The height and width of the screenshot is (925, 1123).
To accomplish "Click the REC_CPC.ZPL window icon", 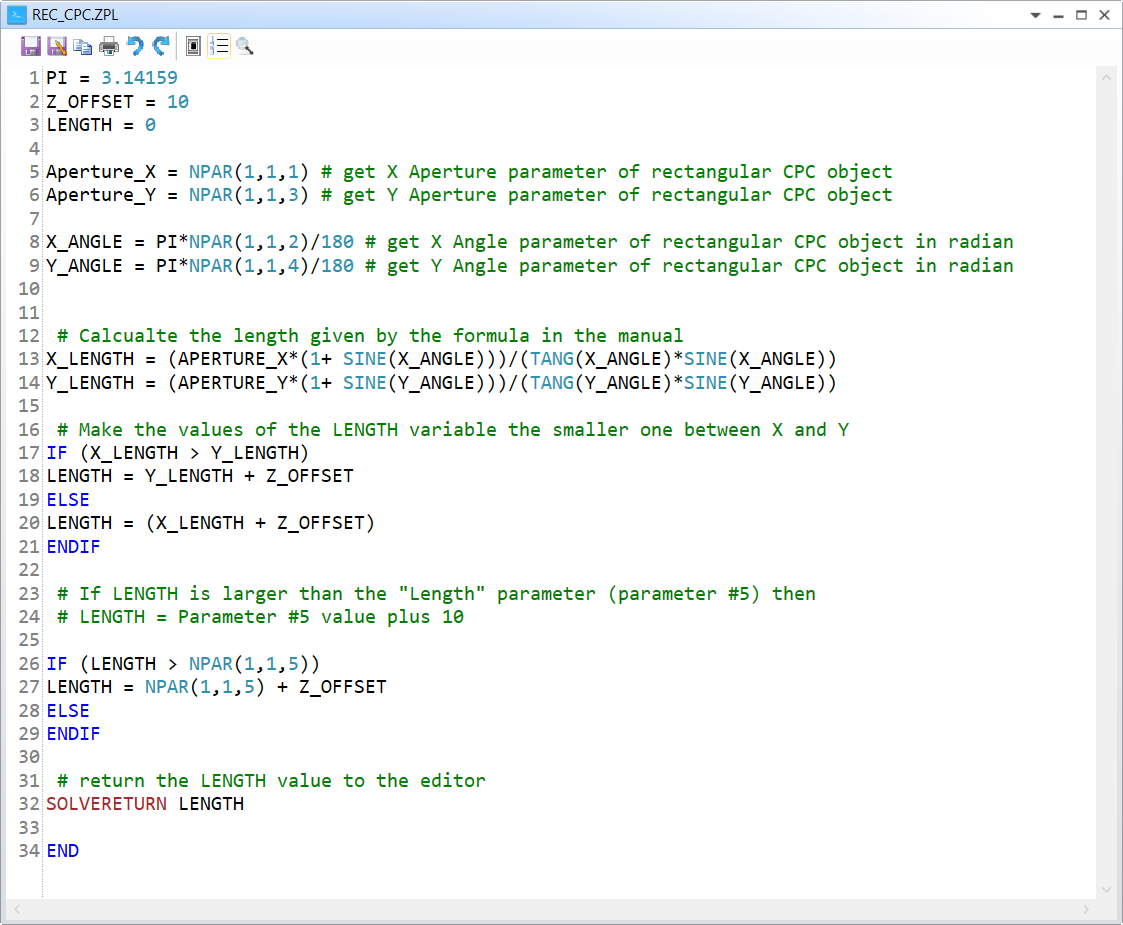I will point(16,14).
